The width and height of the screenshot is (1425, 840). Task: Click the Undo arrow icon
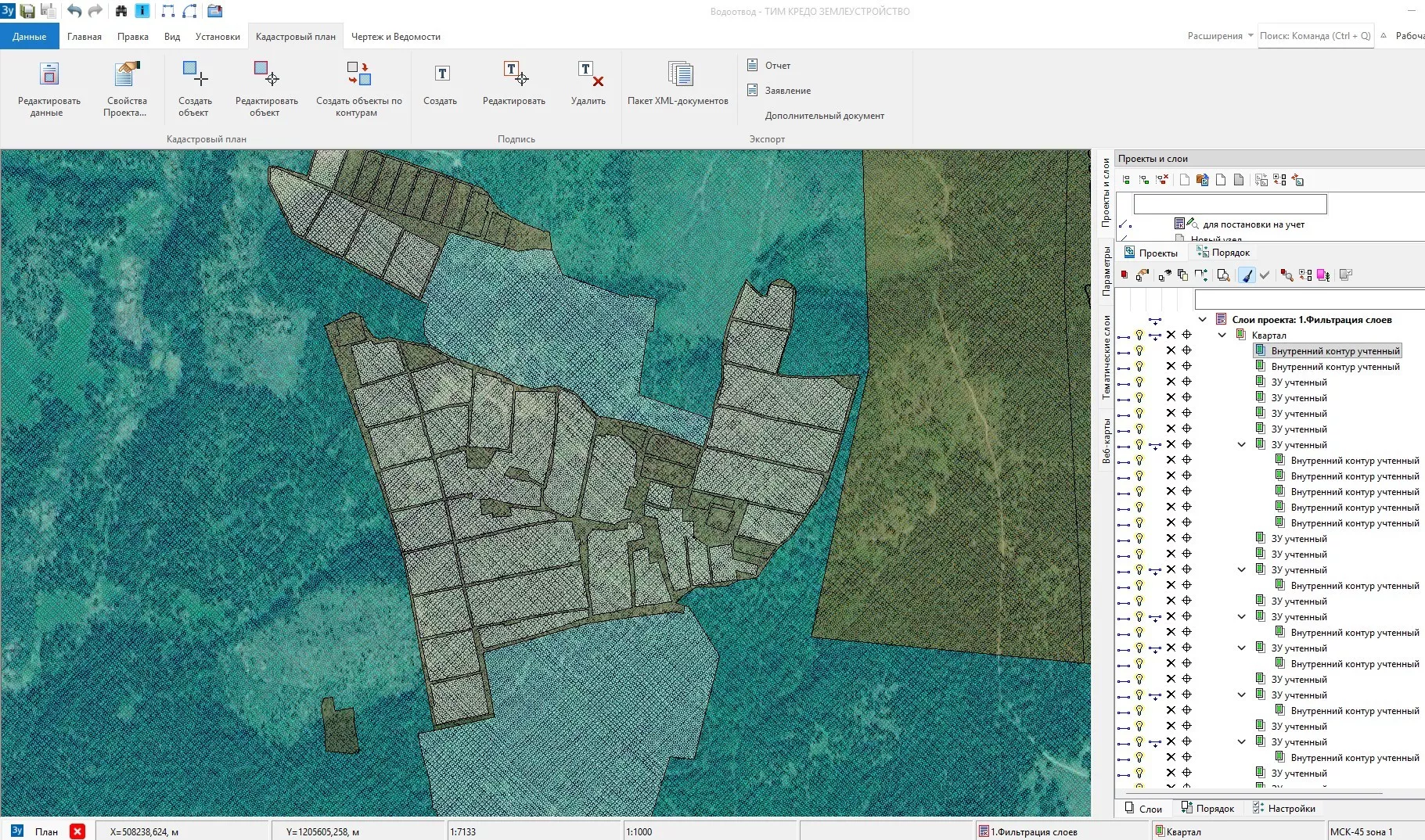point(74,11)
